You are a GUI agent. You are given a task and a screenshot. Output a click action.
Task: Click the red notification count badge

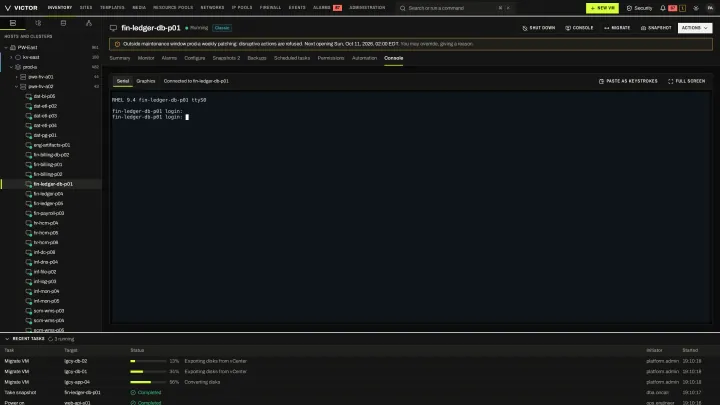click(x=673, y=8)
